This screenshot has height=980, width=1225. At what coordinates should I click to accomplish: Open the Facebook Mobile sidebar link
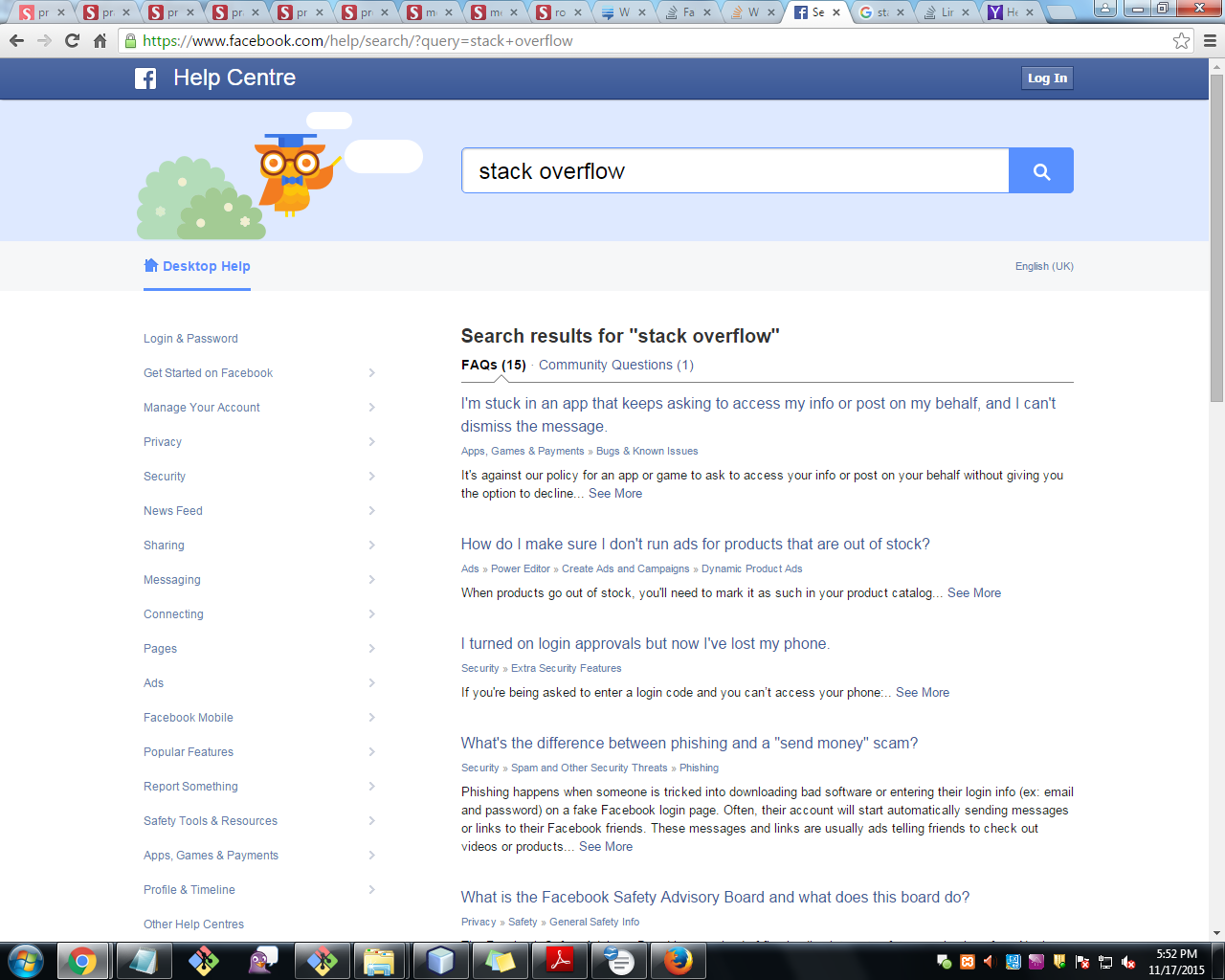coord(189,718)
